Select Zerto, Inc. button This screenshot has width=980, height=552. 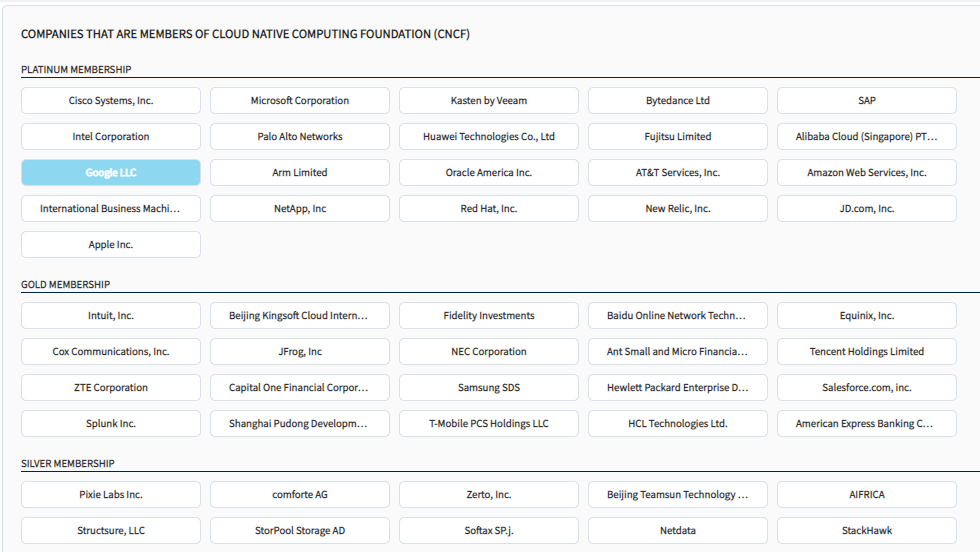coord(489,494)
